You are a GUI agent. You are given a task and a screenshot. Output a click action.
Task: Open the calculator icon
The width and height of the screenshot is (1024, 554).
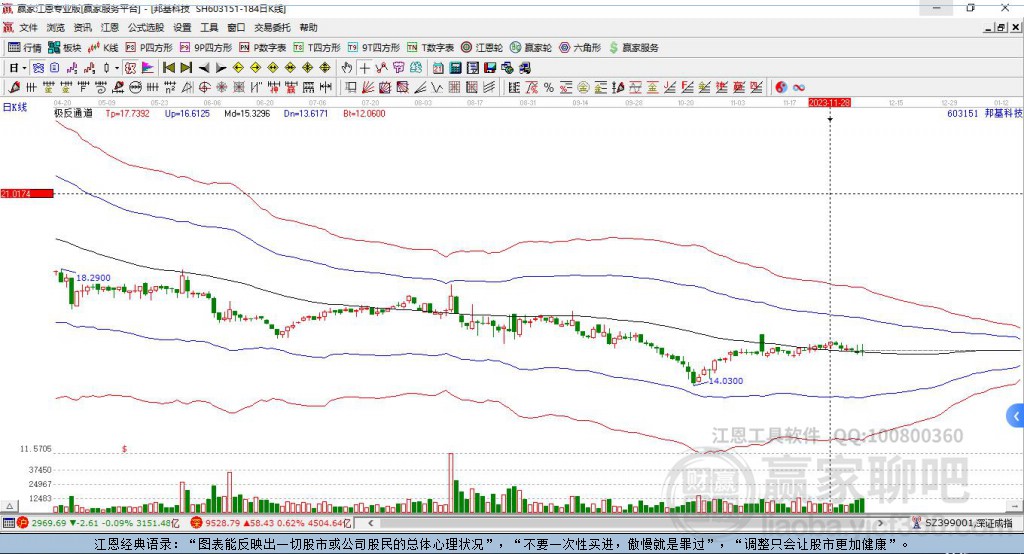pos(455,68)
